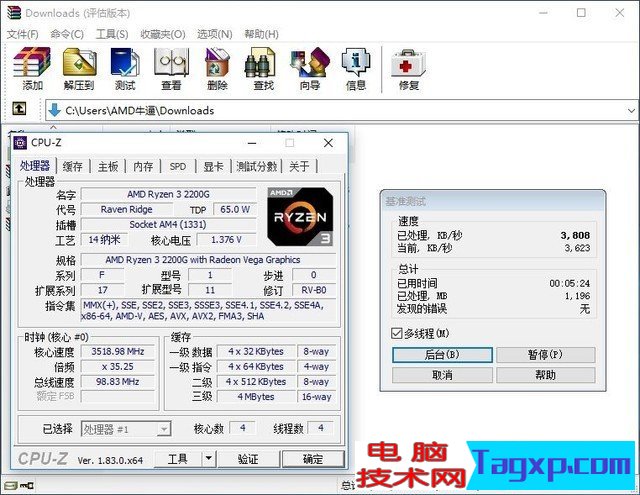Toggle the multithreading (多线程) checkbox
Screen dimensions: 640x495
(x=396, y=333)
